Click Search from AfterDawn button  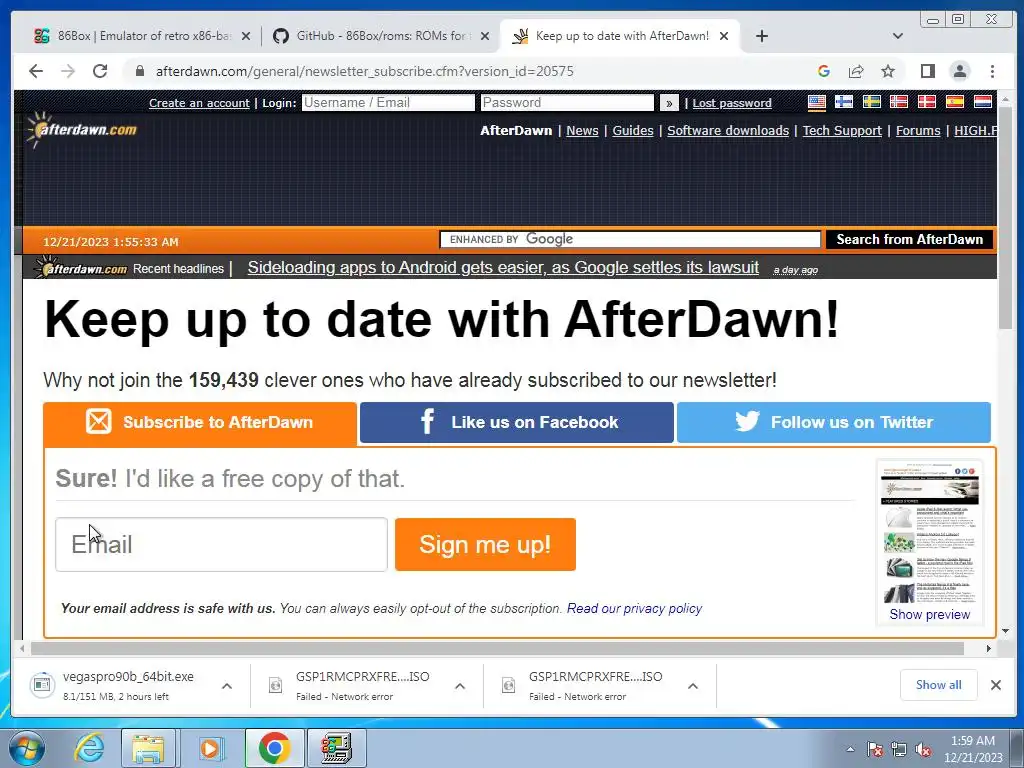(x=909, y=239)
